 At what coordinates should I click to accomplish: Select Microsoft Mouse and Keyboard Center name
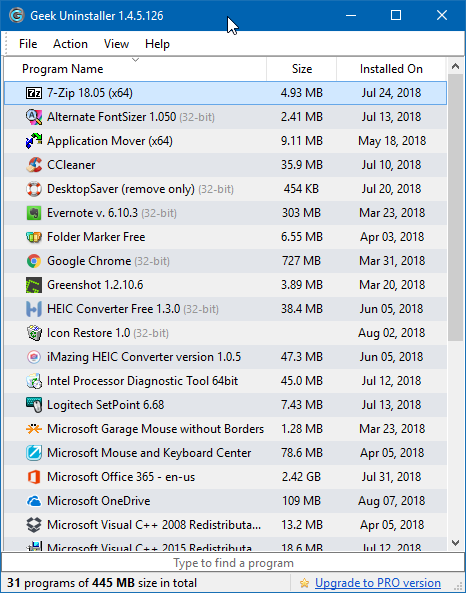pyautogui.click(x=149, y=453)
